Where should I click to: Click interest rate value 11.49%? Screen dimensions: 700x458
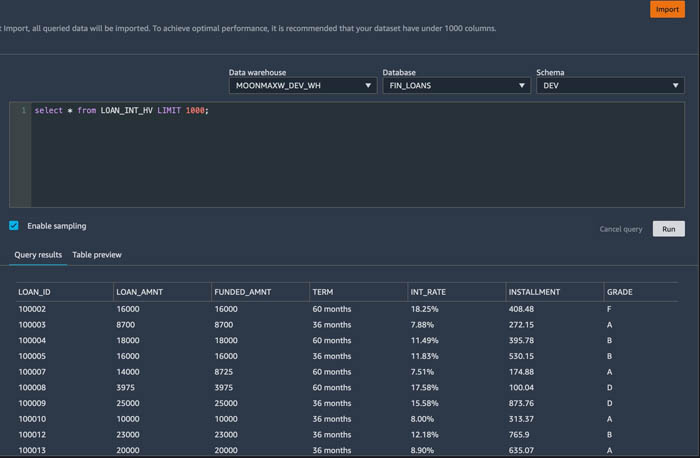pos(424,340)
